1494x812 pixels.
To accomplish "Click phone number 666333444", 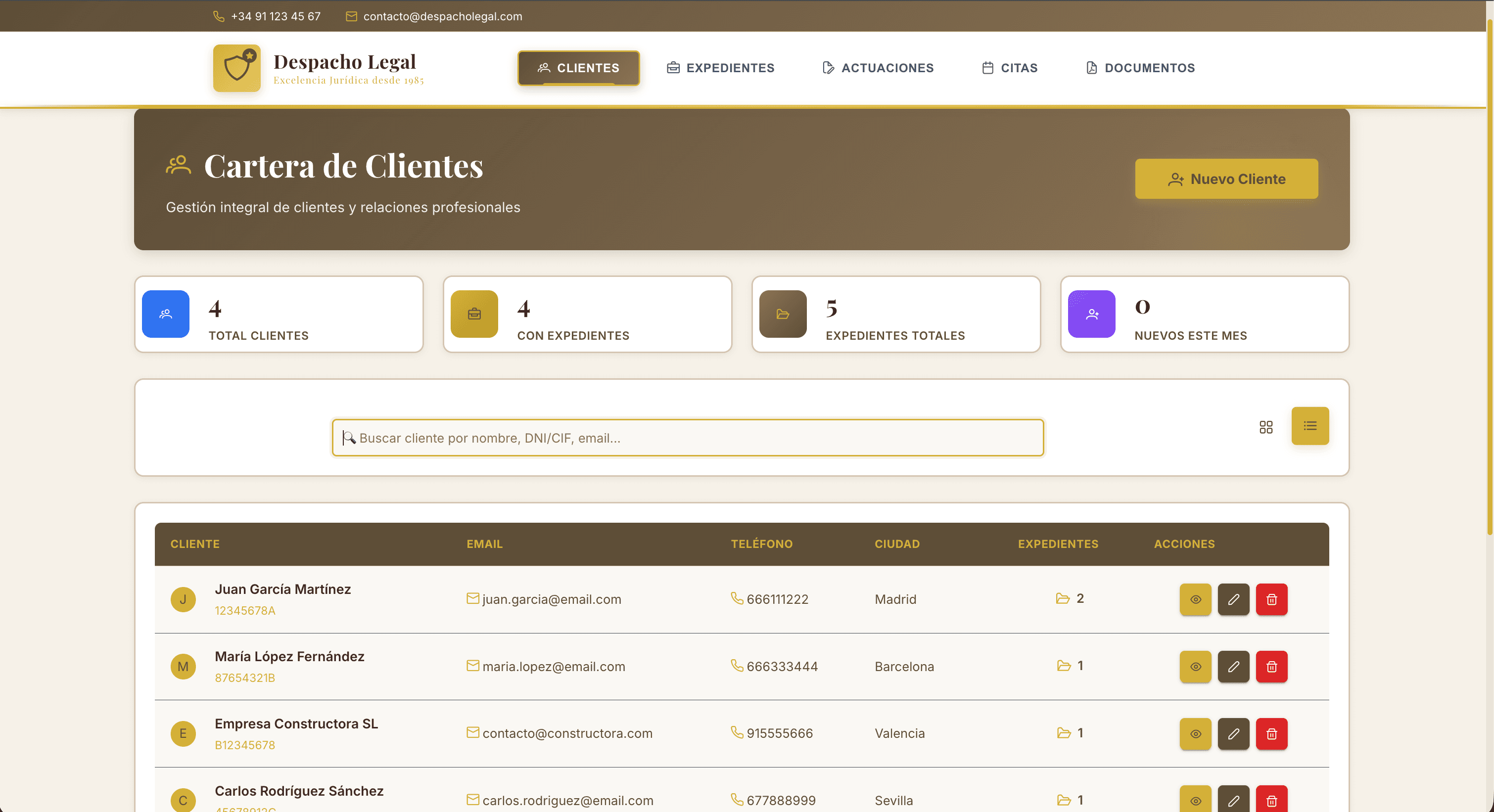I will pos(783,667).
